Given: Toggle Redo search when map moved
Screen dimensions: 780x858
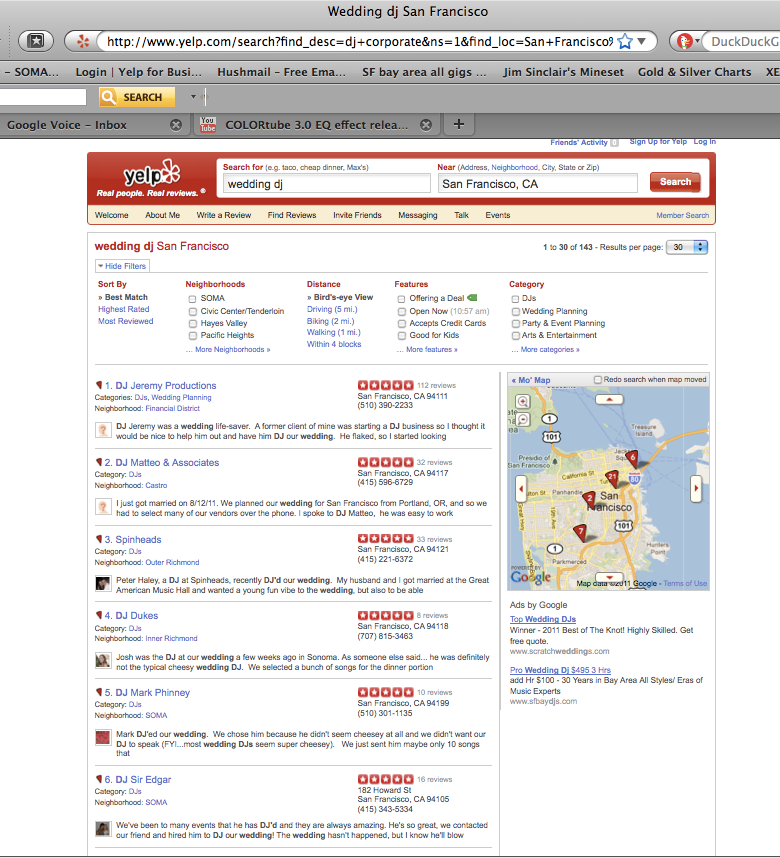Looking at the screenshot, I should 598,379.
